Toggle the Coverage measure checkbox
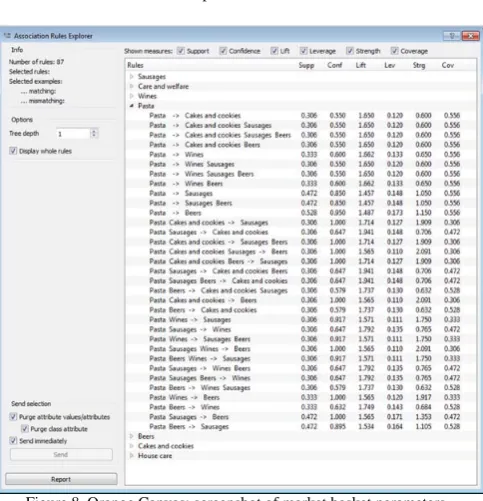 [x=395, y=51]
